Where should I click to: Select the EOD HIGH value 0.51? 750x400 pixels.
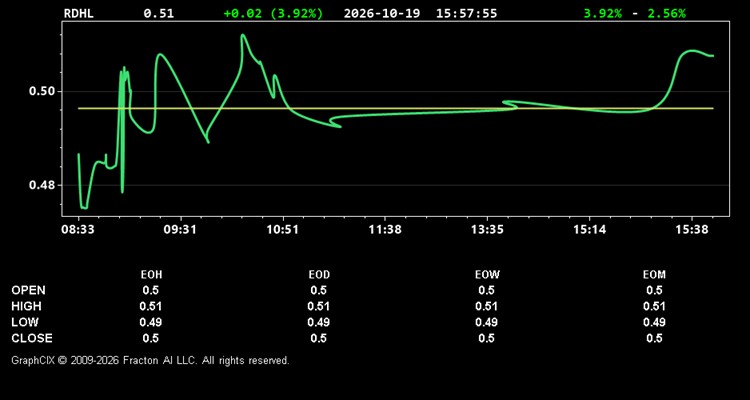click(319, 306)
